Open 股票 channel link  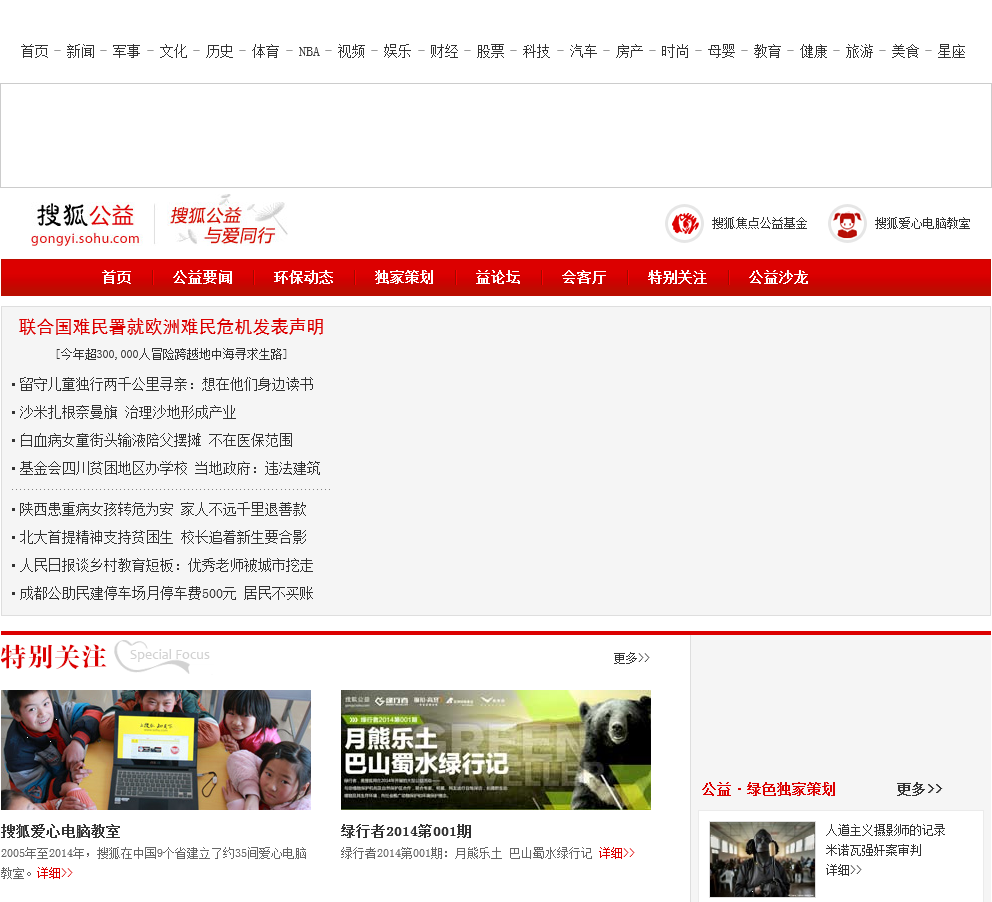pyautogui.click(x=490, y=51)
